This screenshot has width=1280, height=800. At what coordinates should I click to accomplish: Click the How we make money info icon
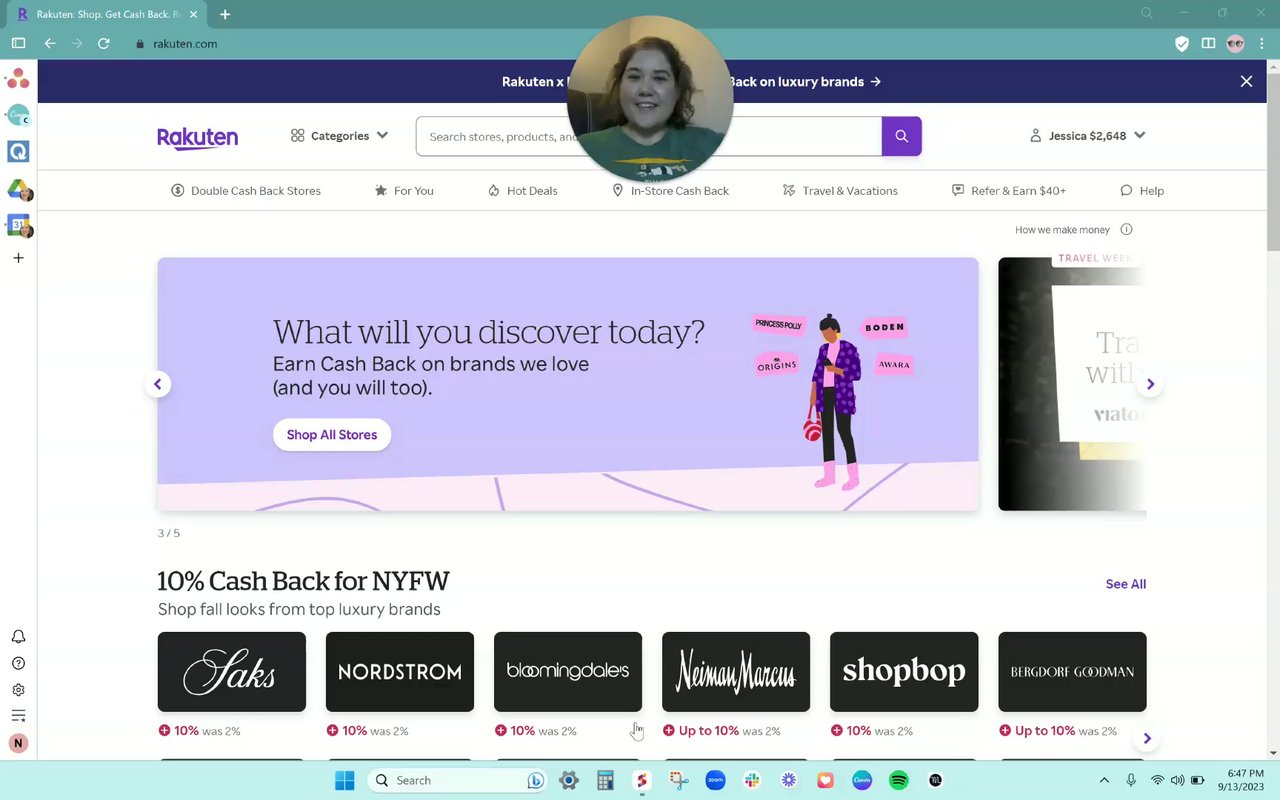tap(1126, 230)
